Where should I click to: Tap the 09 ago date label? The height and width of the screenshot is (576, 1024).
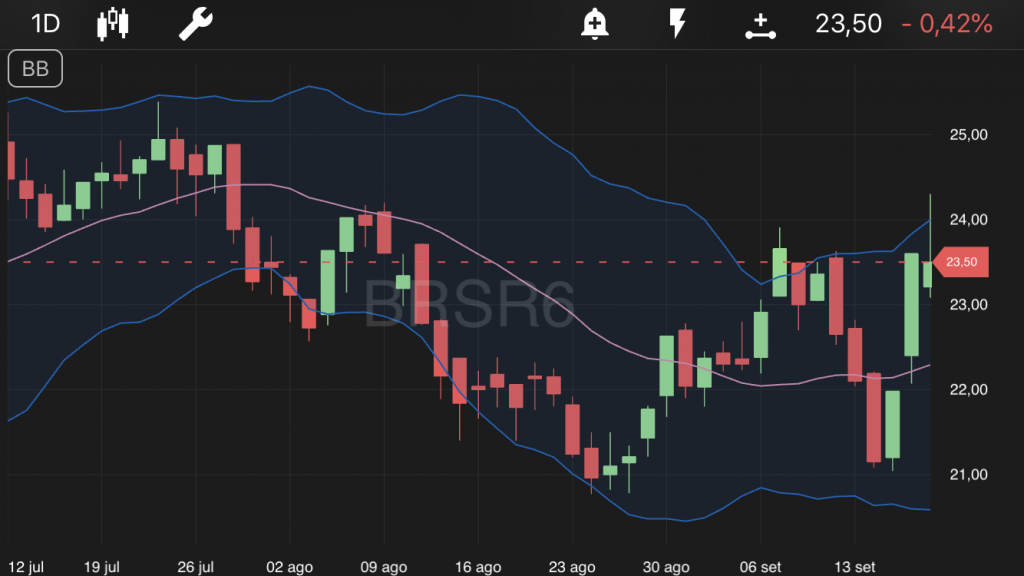click(383, 567)
